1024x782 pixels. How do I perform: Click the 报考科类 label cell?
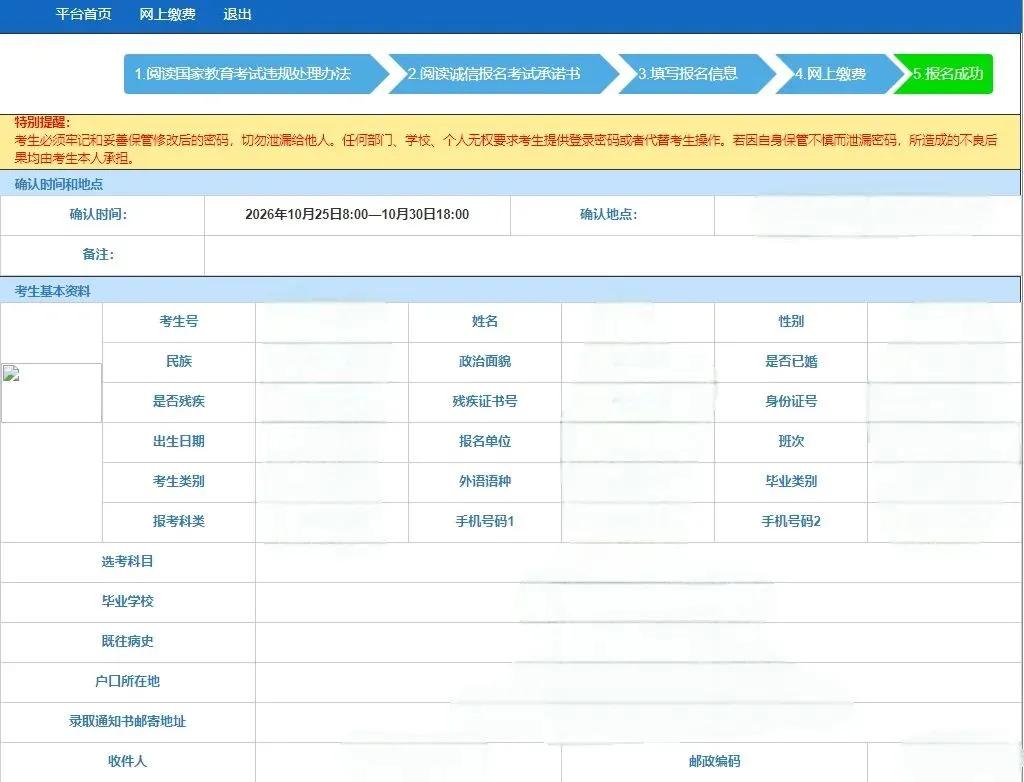coord(179,521)
